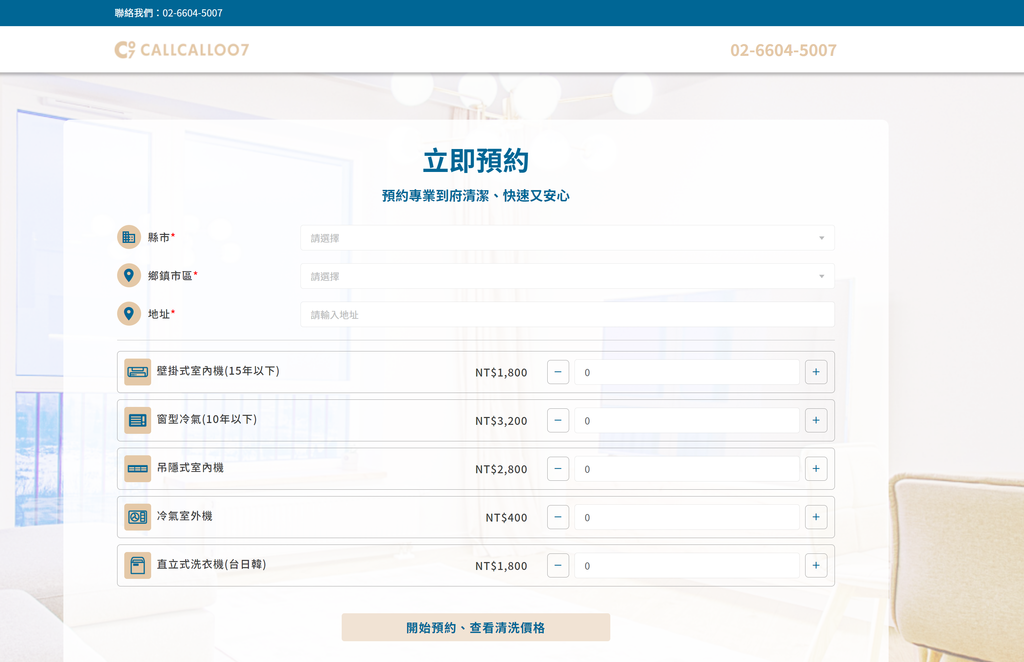Screen dimensions: 1024x662
Task: Click the 開始預約、查看清洗價格 button
Action: click(x=475, y=627)
